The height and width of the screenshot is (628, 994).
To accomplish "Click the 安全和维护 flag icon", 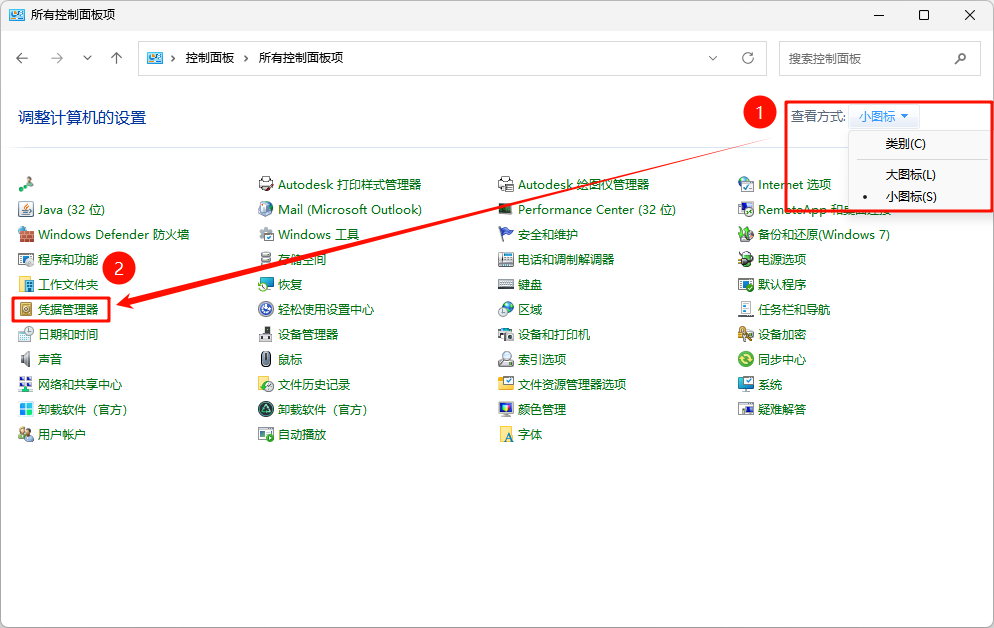I will 506,235.
